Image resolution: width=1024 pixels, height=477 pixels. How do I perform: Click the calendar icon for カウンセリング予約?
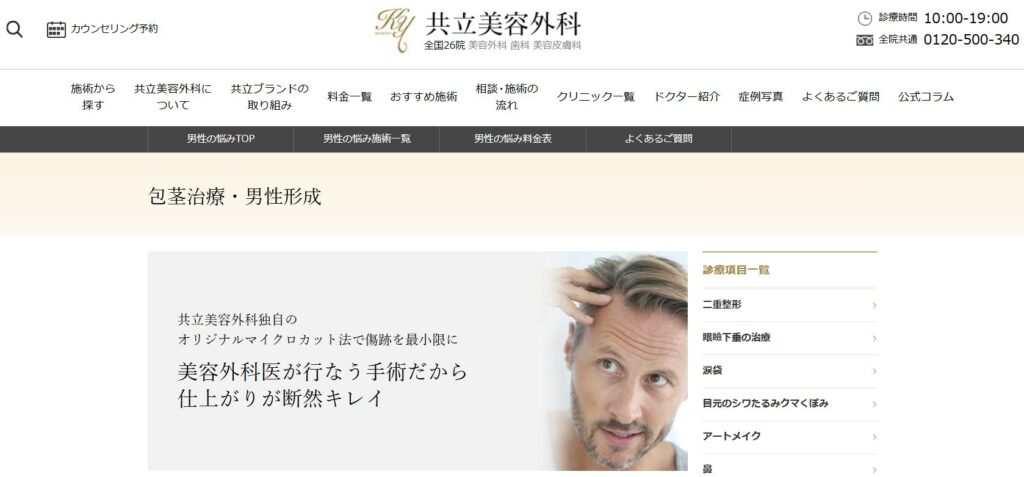56,29
